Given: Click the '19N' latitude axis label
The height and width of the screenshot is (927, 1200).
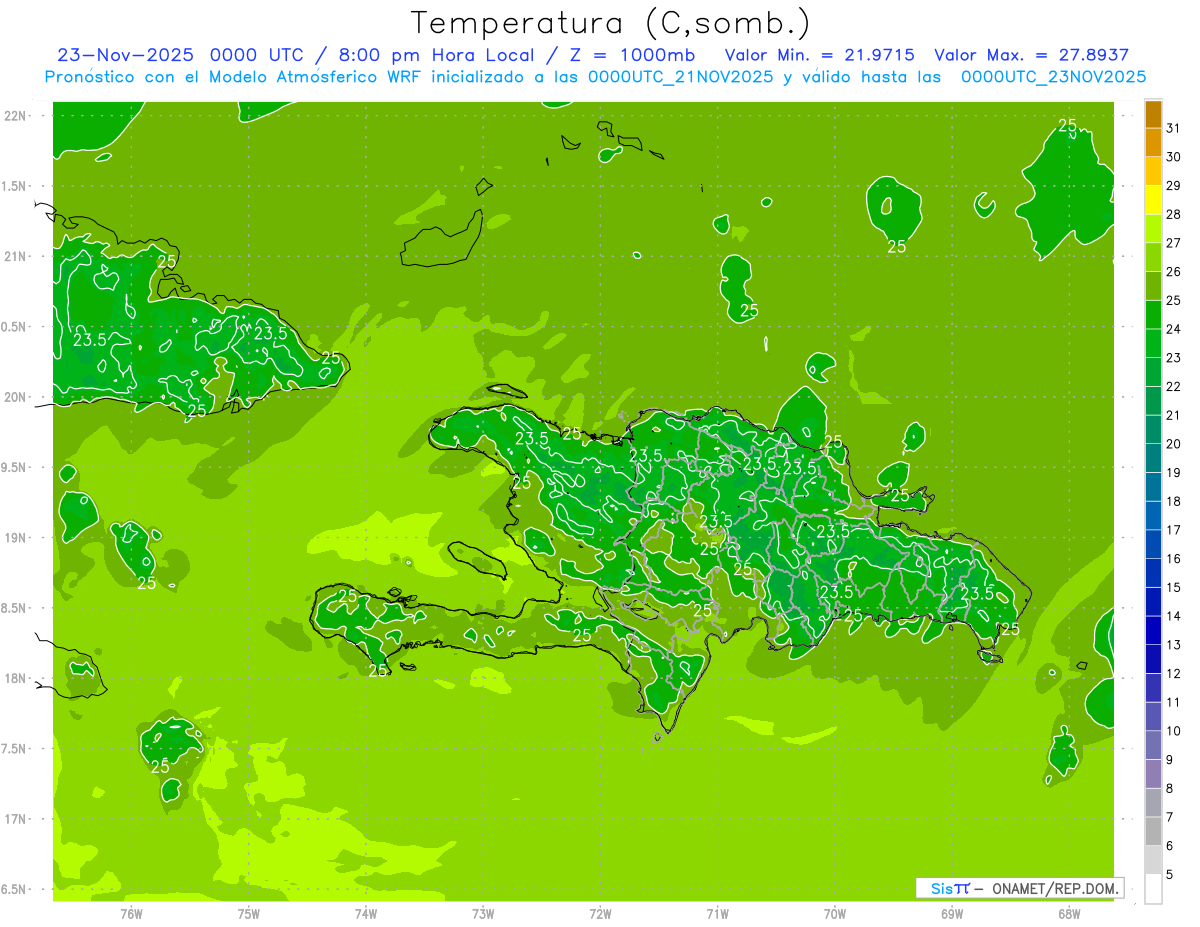Looking at the screenshot, I should click(x=15, y=538).
